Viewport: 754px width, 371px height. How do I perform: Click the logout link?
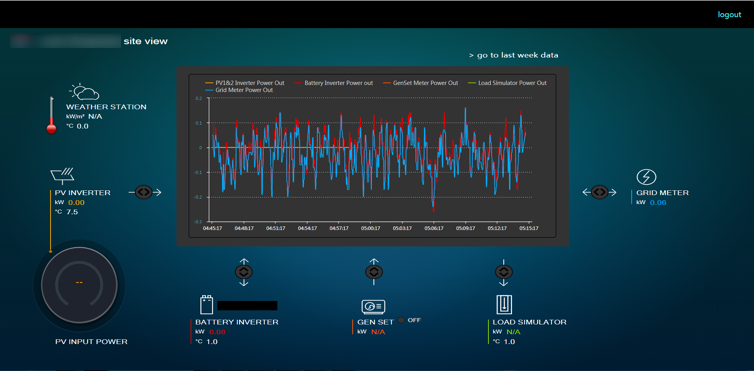[x=729, y=14]
